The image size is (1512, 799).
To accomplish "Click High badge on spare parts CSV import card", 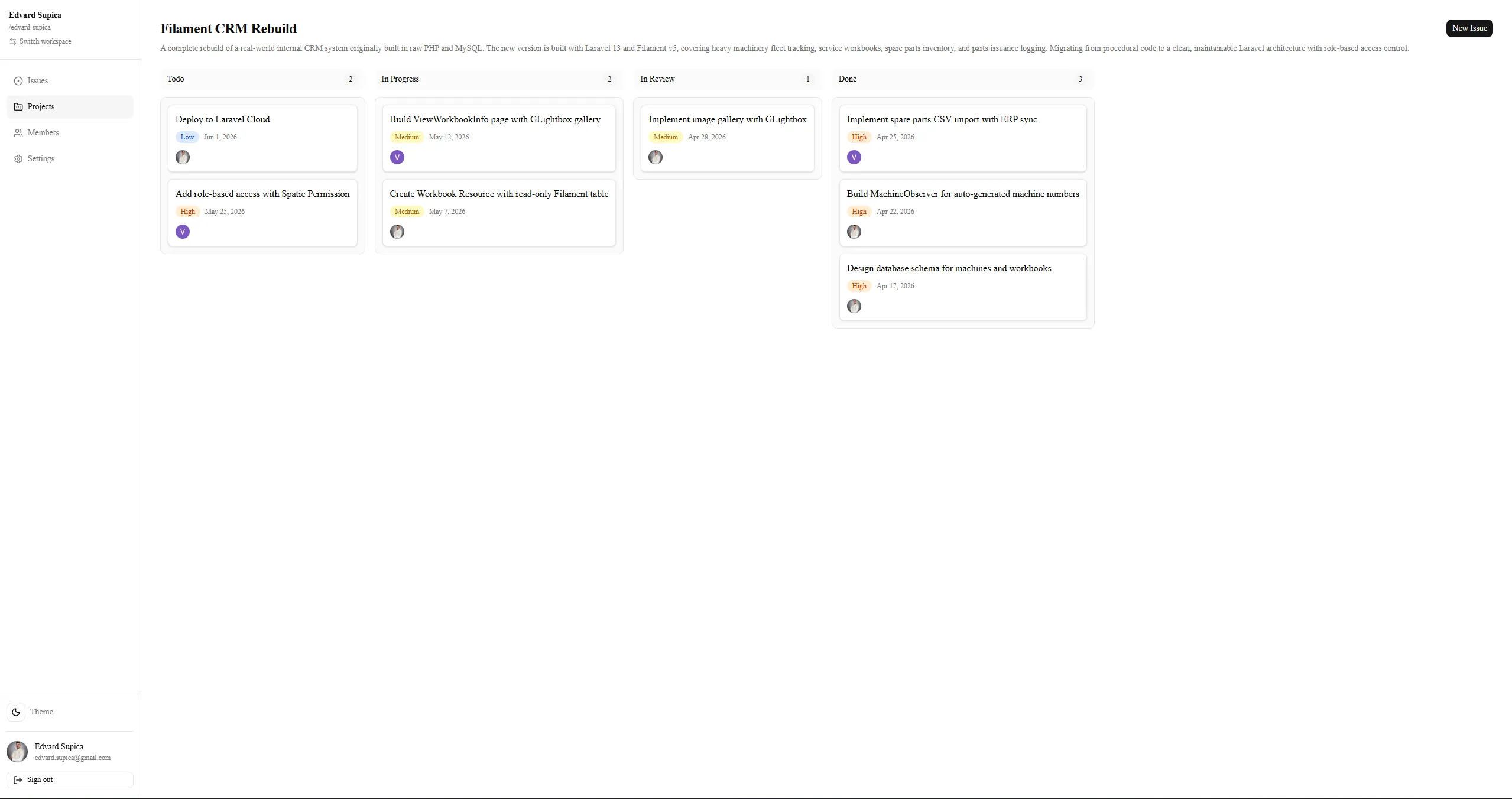I will pyautogui.click(x=859, y=137).
